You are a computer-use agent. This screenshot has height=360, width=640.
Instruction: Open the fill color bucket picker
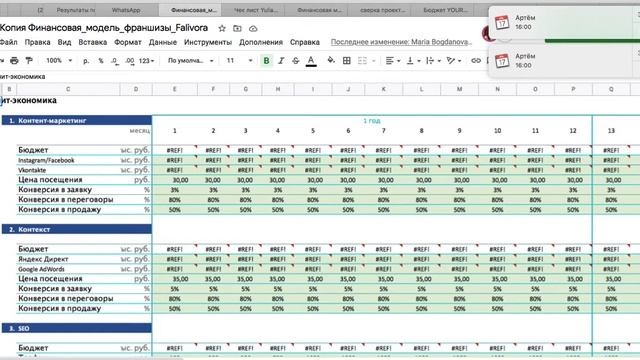pos(331,60)
